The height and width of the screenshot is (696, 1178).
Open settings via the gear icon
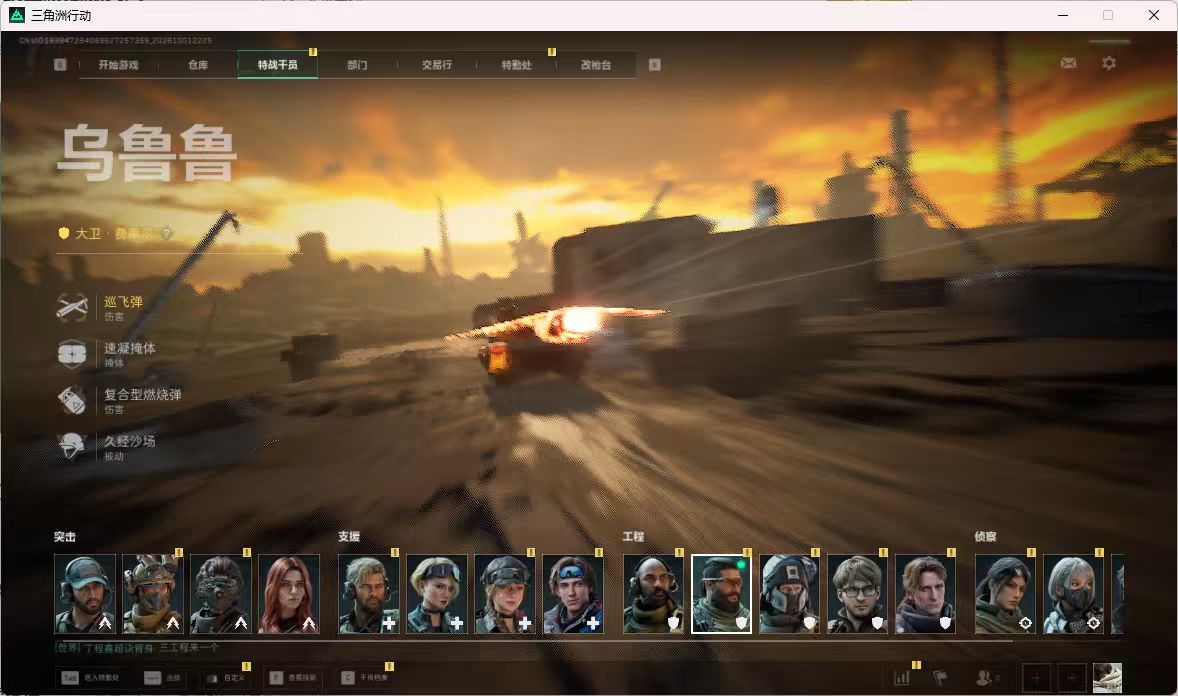click(x=1109, y=63)
